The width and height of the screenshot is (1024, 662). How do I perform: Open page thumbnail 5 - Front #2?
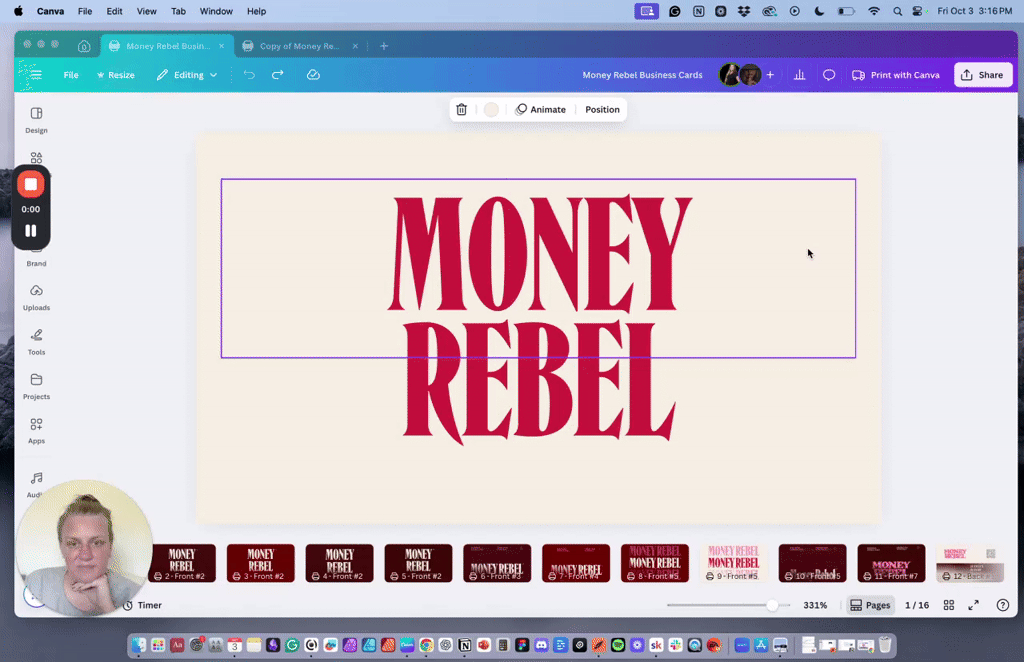[418, 563]
